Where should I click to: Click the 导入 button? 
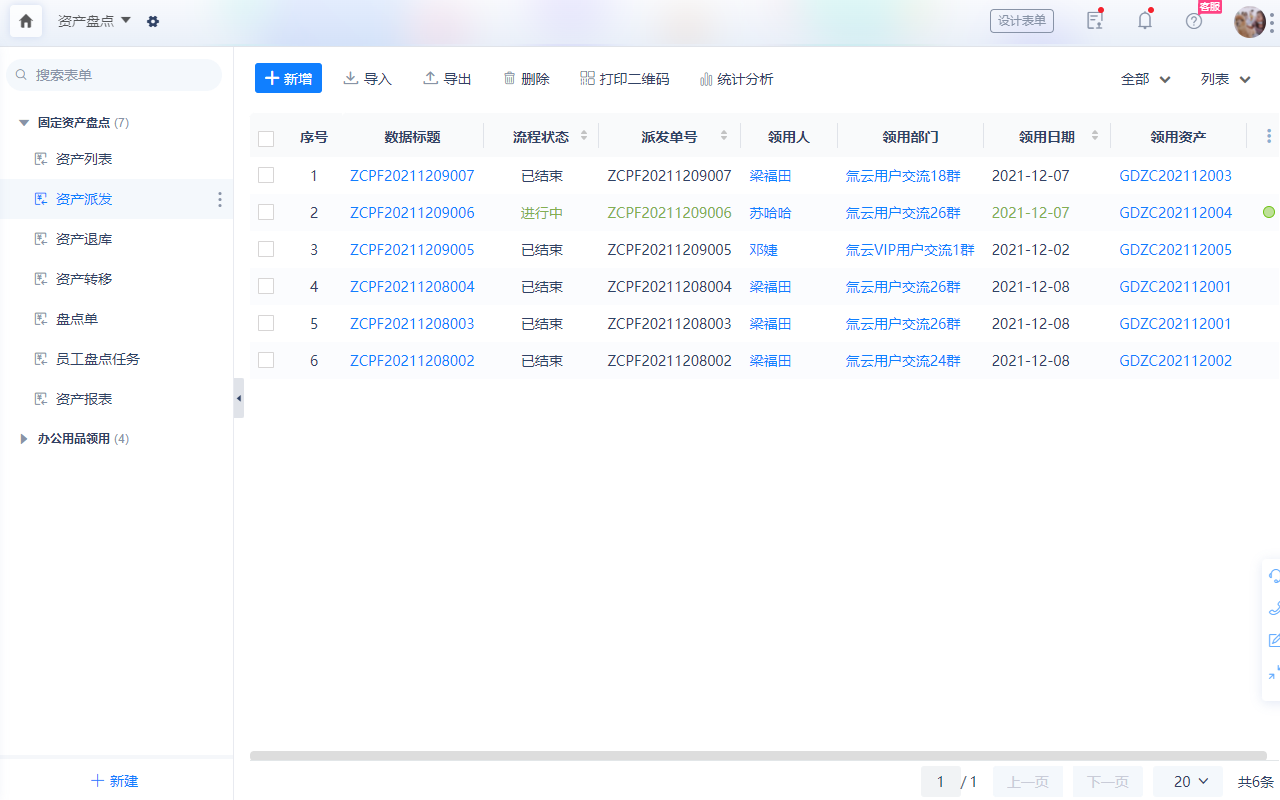367,79
